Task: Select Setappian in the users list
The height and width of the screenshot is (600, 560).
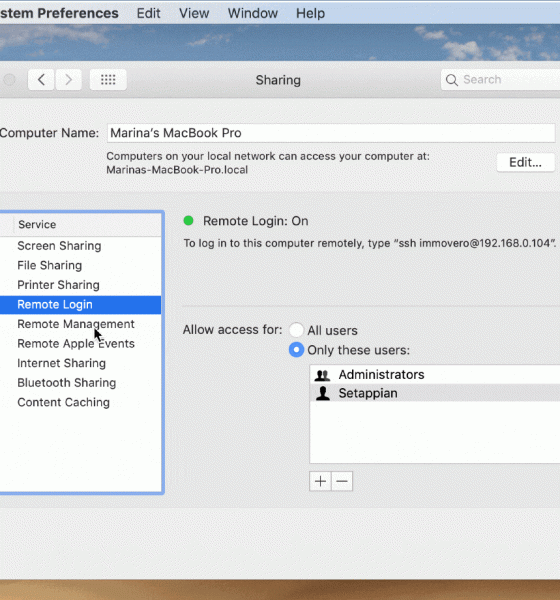Action: (435, 393)
